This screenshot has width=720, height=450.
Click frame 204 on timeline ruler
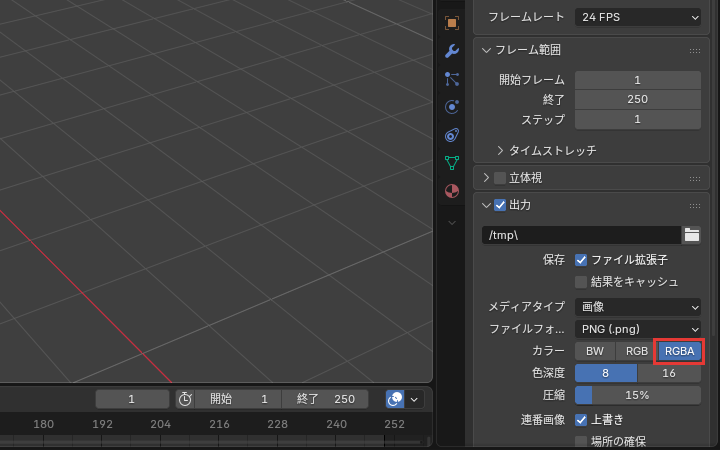(x=161, y=424)
